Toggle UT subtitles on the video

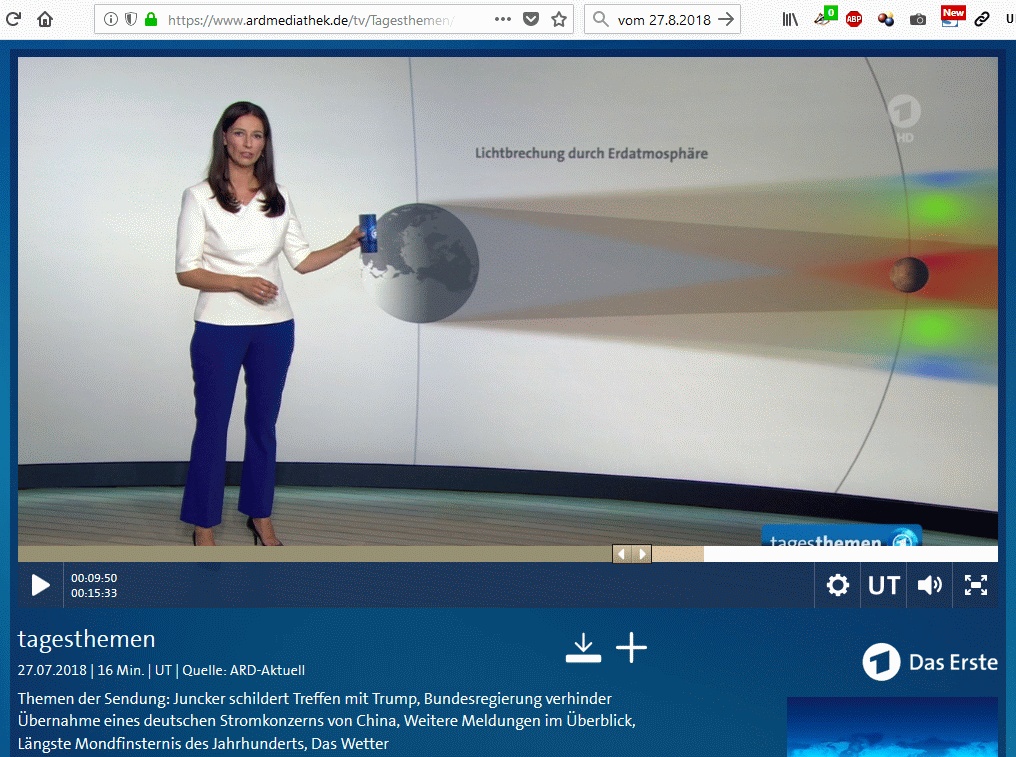coord(884,585)
